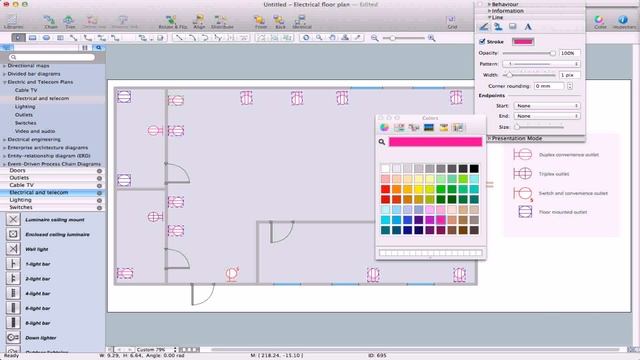Open the Color toolbar icon

600,22
